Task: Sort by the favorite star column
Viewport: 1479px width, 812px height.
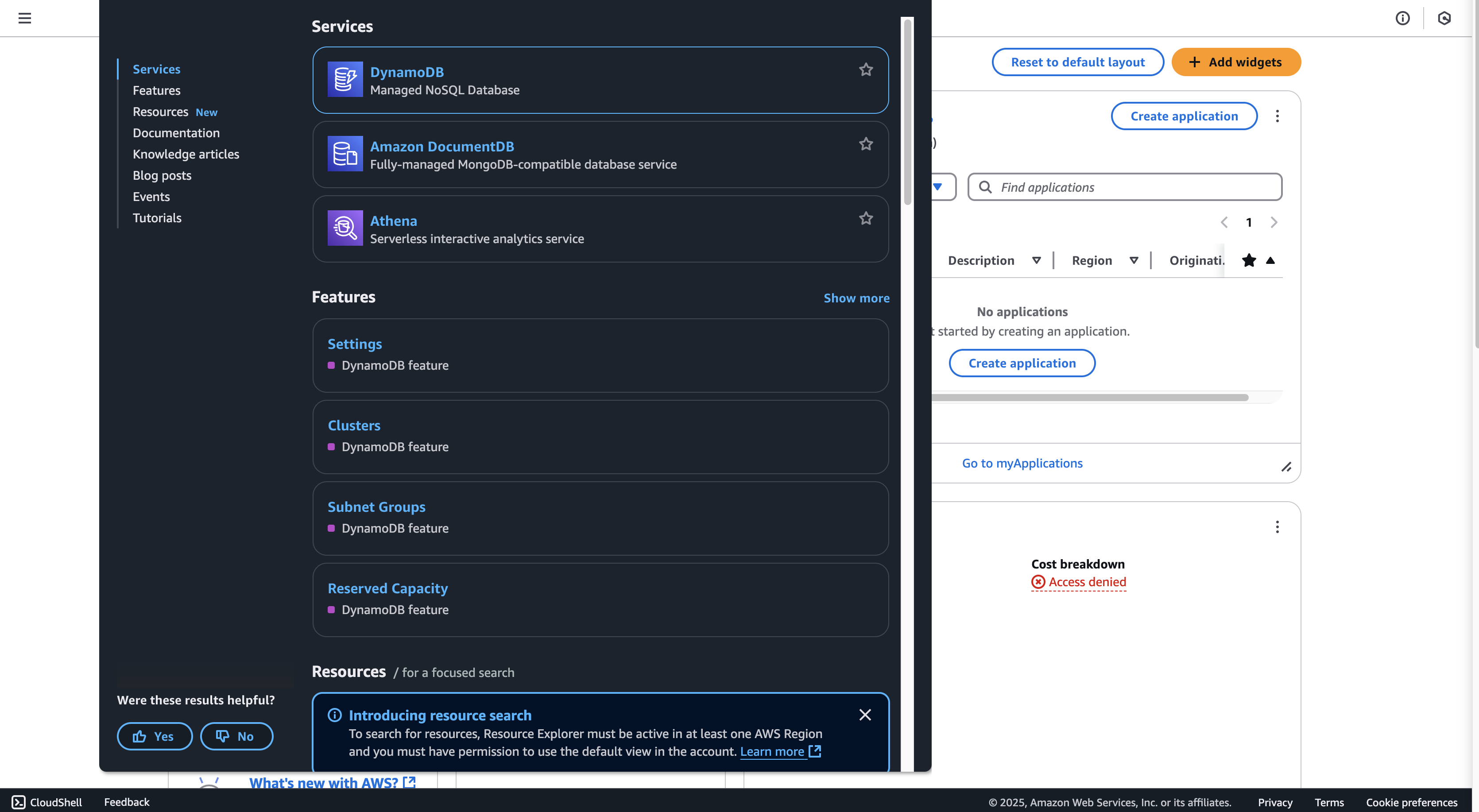Action: click(x=1249, y=261)
